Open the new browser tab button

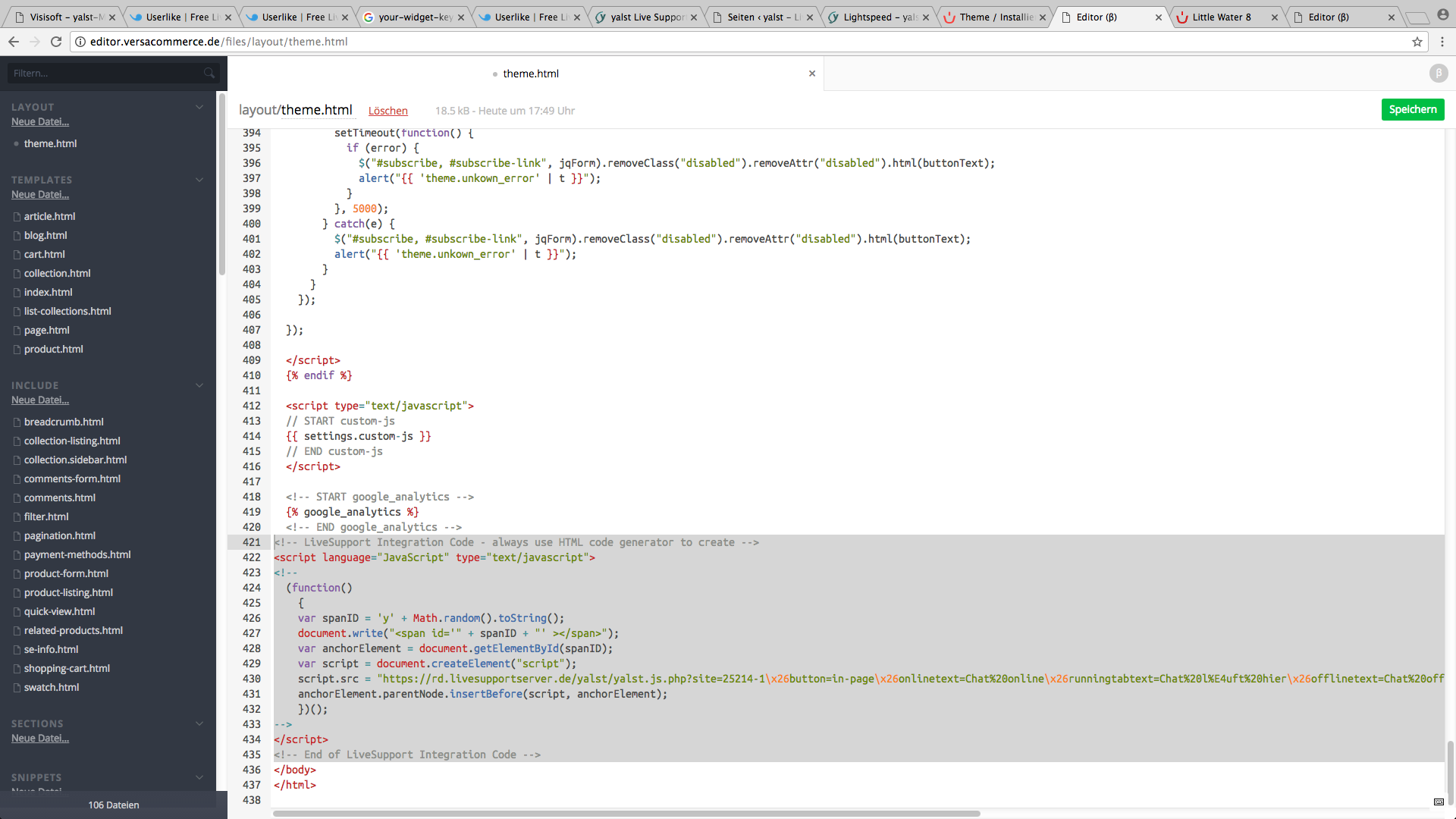click(1417, 17)
